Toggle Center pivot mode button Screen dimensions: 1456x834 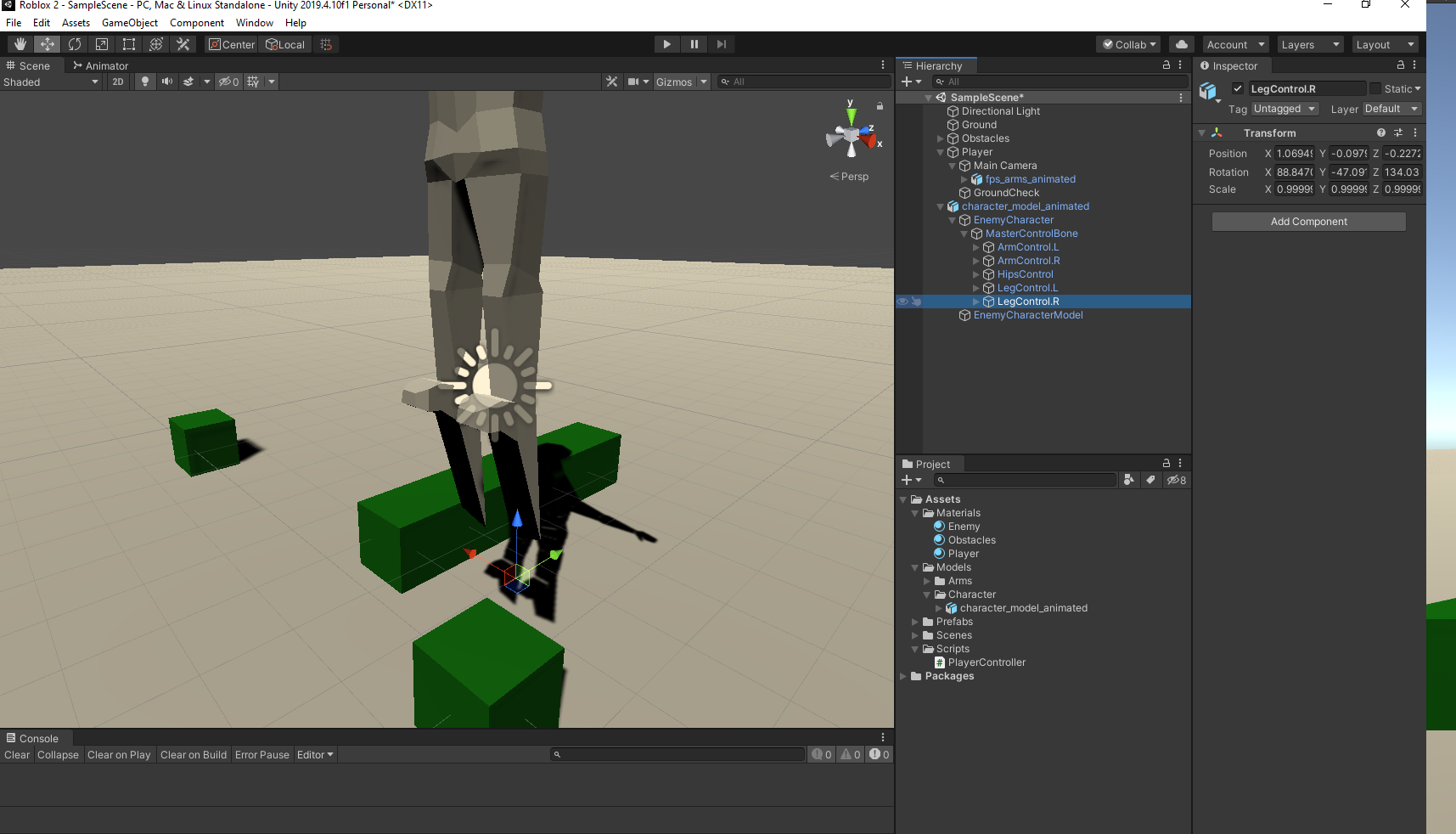point(232,44)
